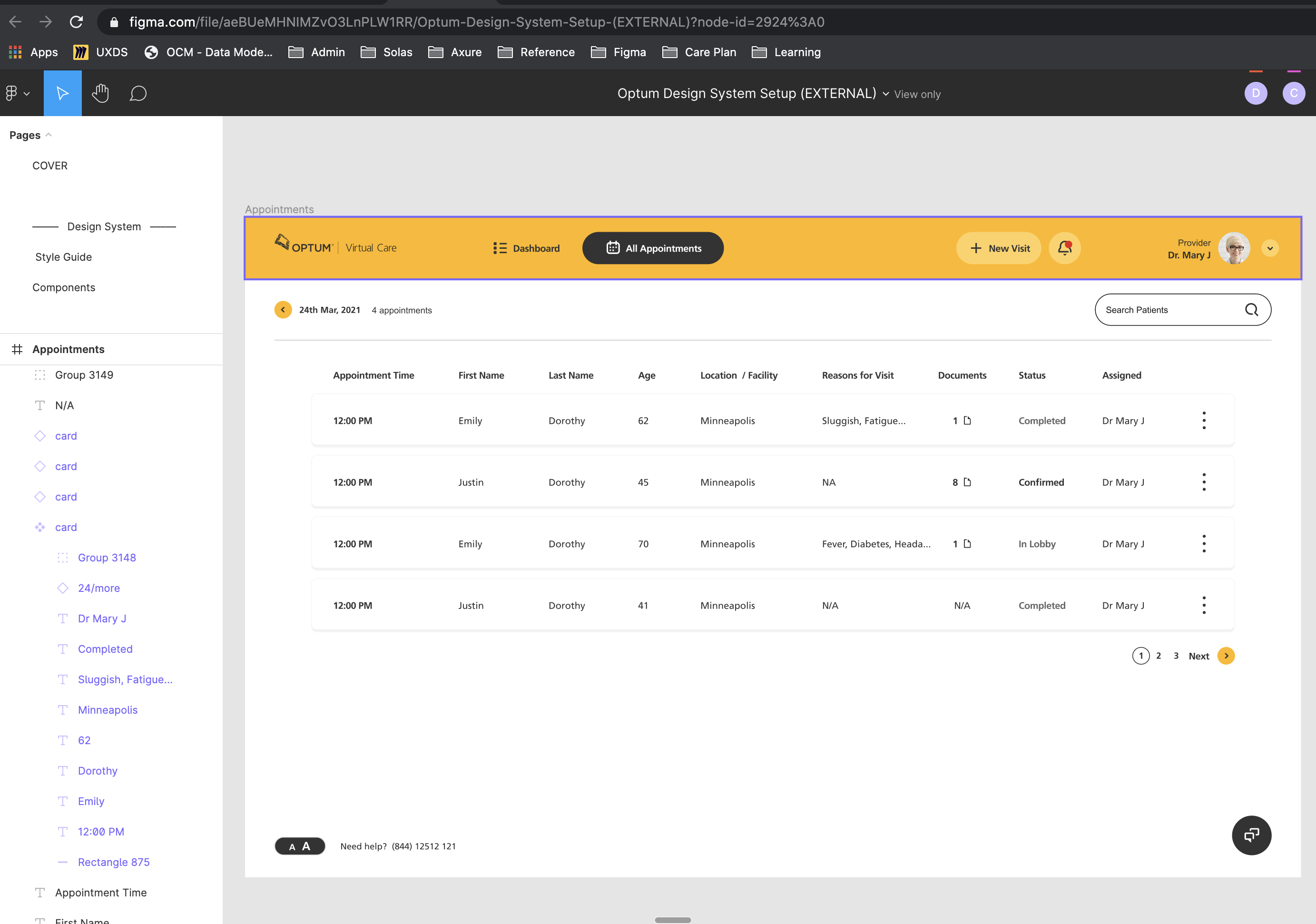This screenshot has height=924, width=1316.
Task: Click the browser address bar URL
Action: tap(476, 22)
